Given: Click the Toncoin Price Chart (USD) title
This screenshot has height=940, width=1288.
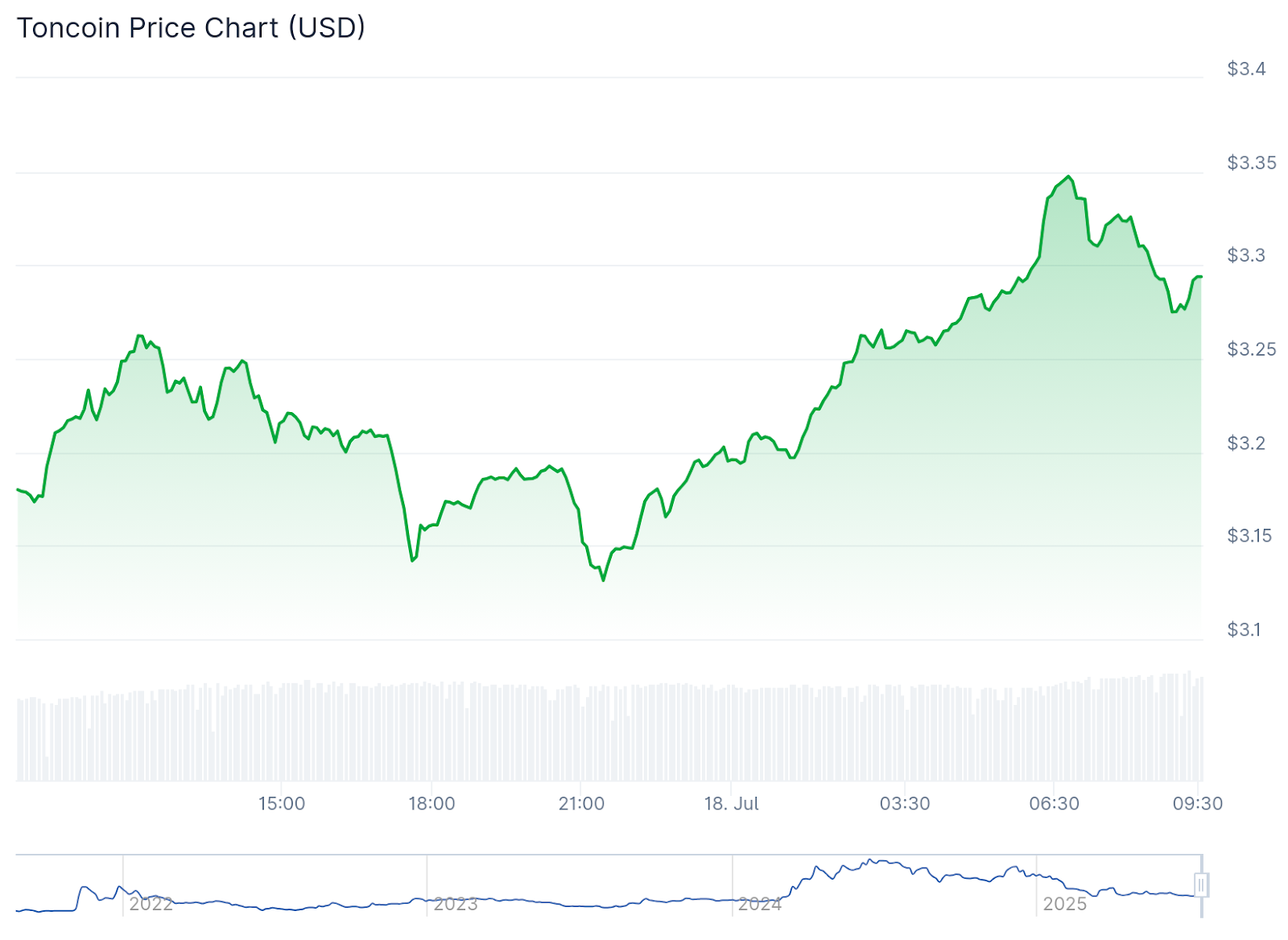Looking at the screenshot, I should [x=192, y=28].
